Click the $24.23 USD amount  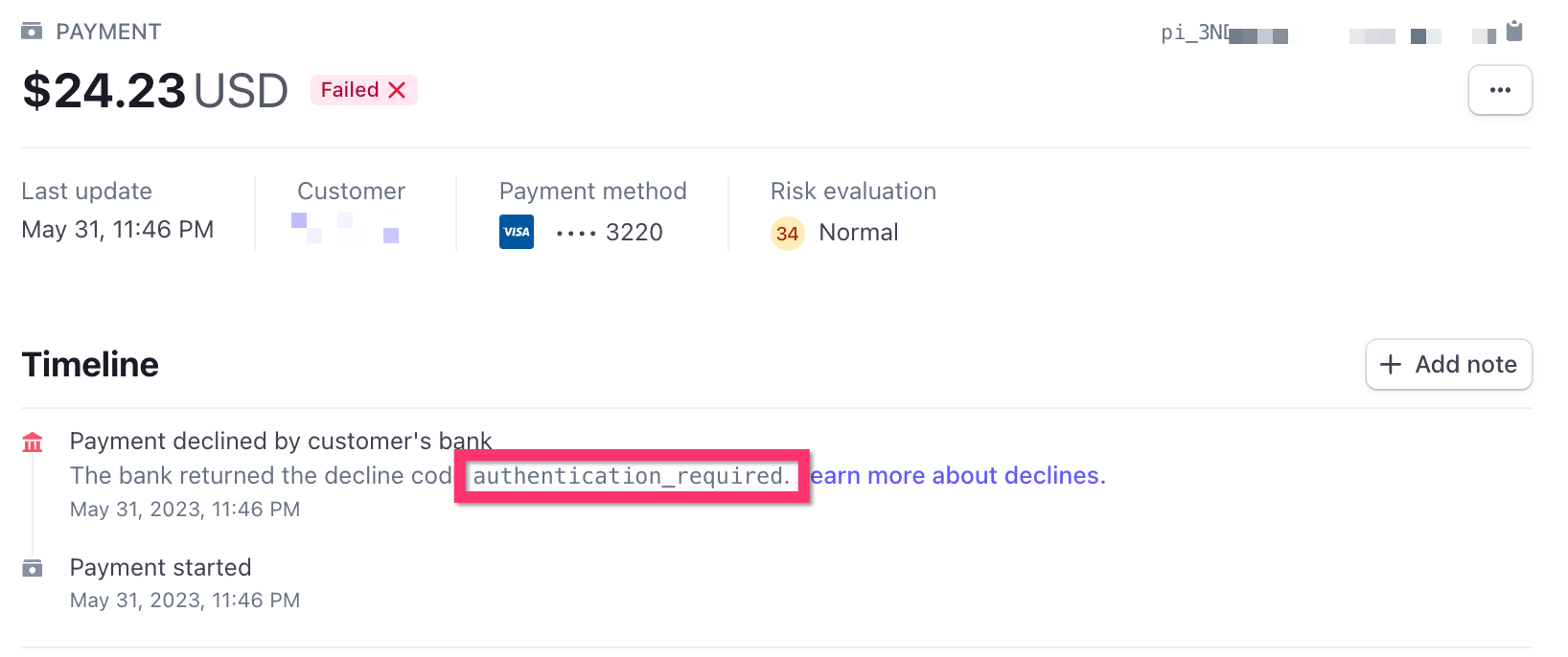(x=154, y=91)
